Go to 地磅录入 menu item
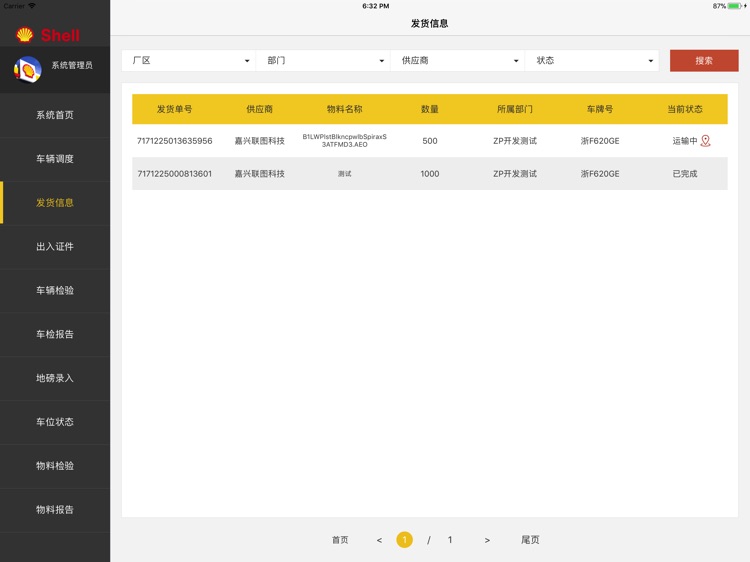 [55, 378]
